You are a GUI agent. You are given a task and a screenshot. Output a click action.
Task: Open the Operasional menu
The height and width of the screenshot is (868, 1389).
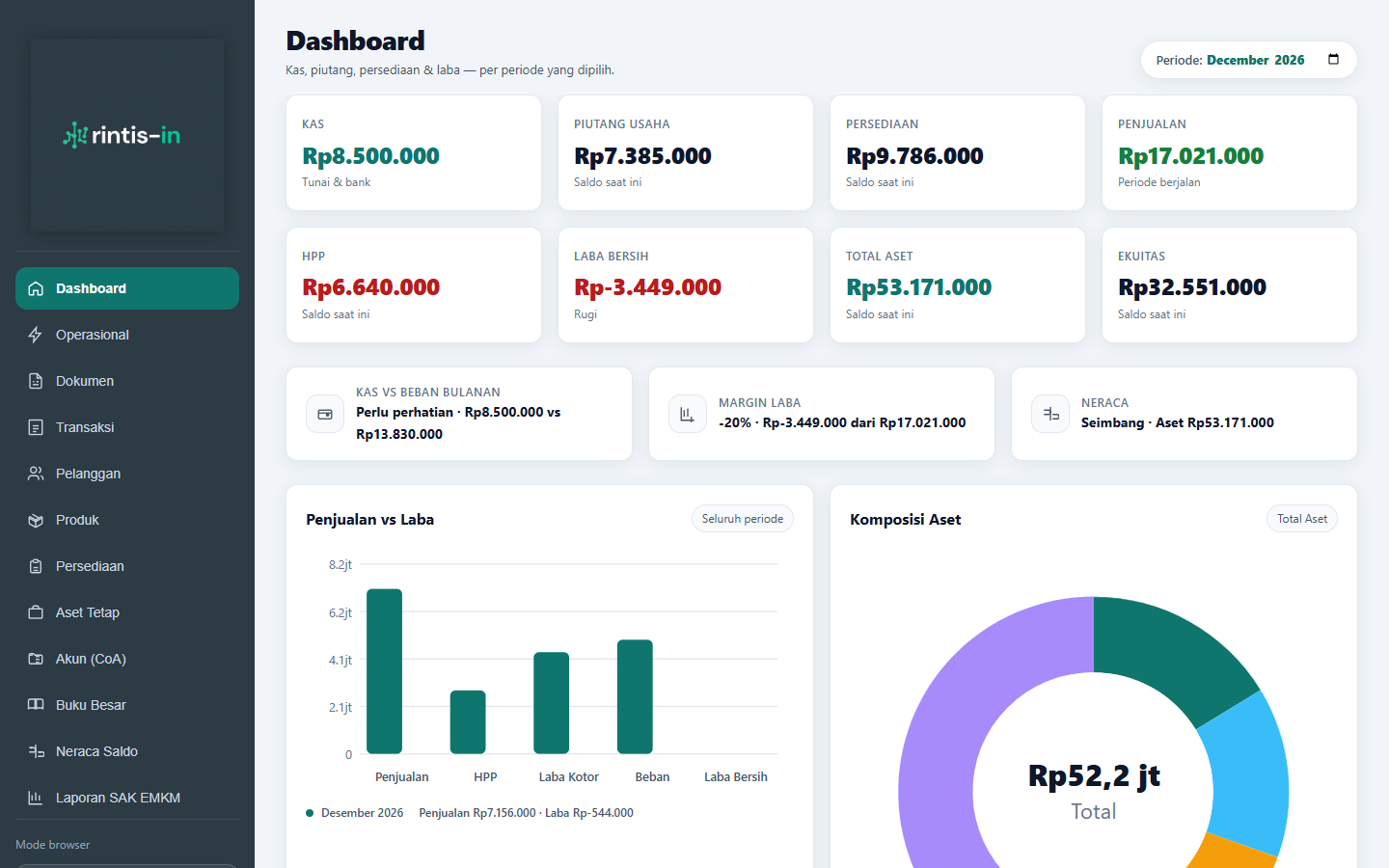click(x=127, y=335)
